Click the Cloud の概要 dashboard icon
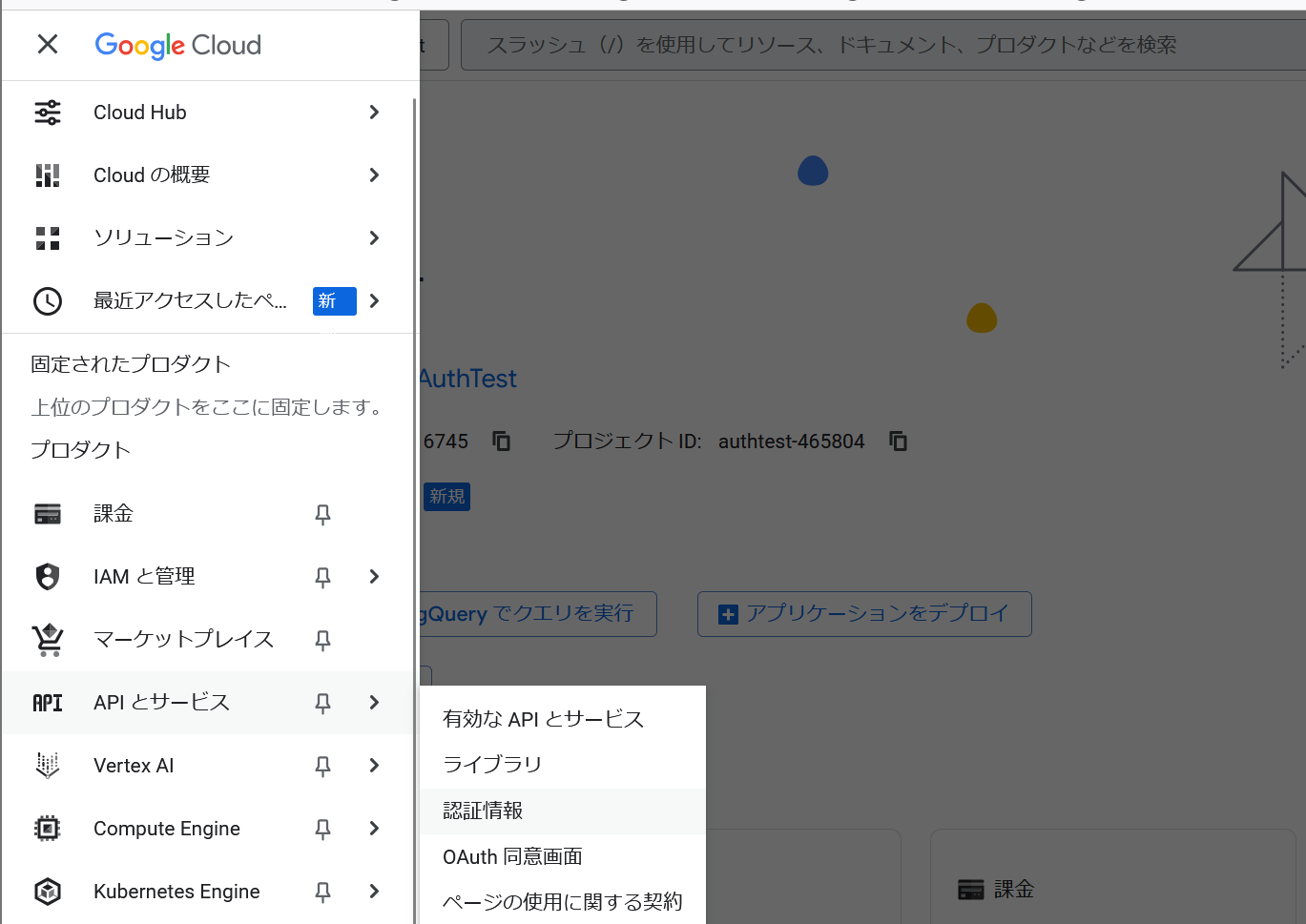Viewport: 1306px width, 924px height. click(48, 175)
